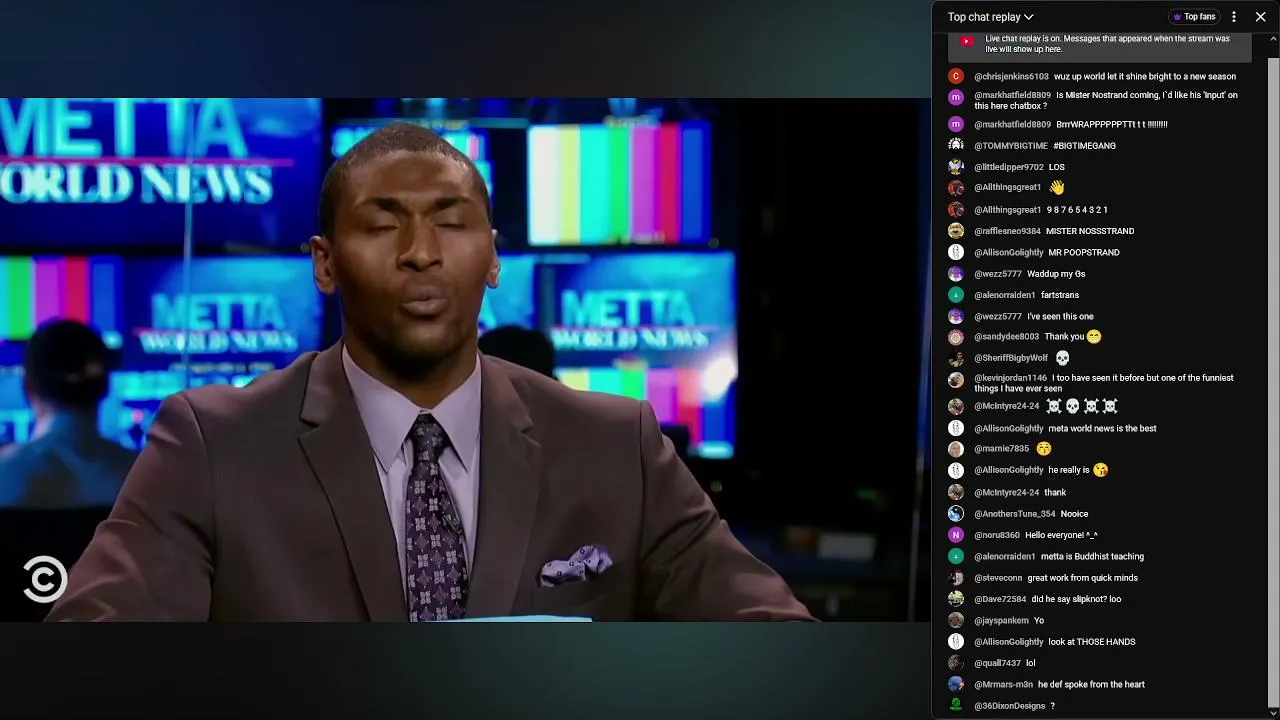The width and height of the screenshot is (1280, 720).
Task: Click 'meta world news is the best' message
Action: tap(1102, 429)
